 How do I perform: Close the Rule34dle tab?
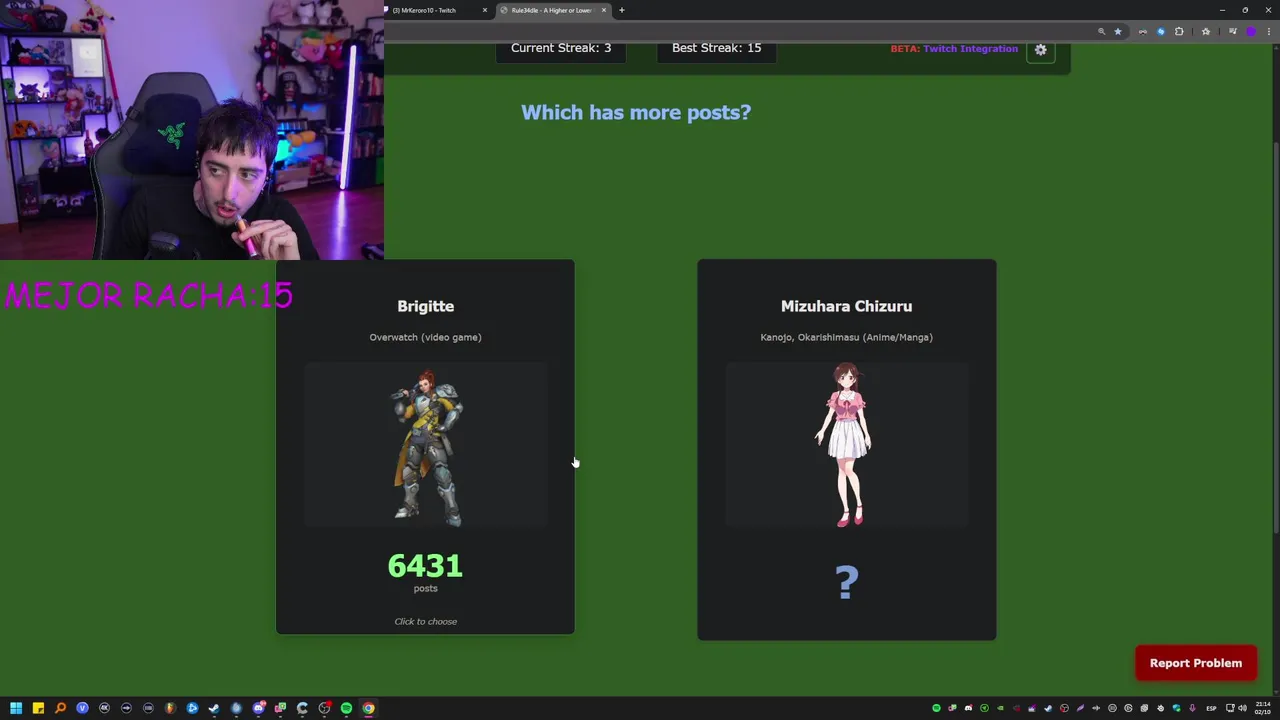603,10
